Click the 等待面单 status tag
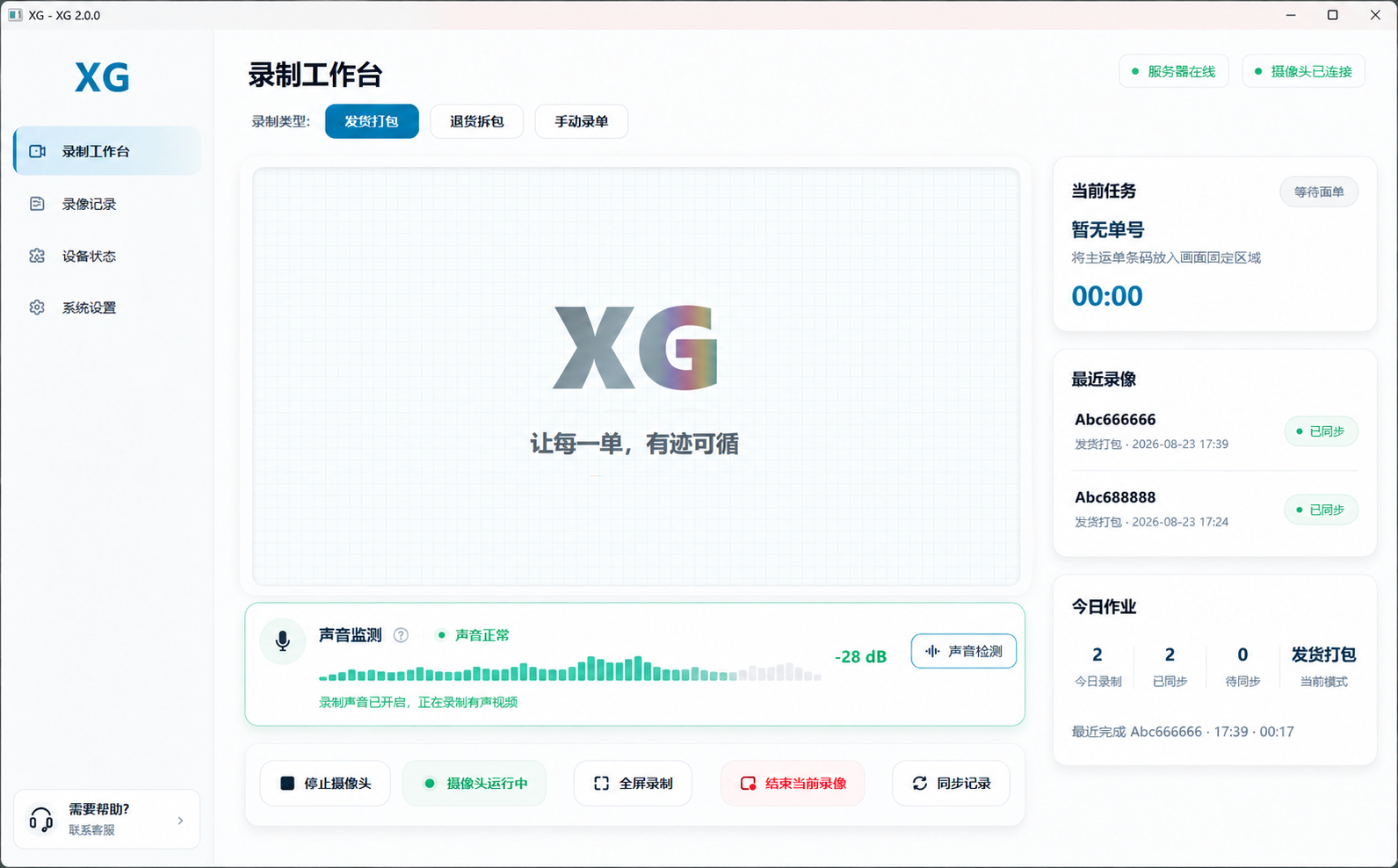1398x868 pixels. tap(1319, 192)
